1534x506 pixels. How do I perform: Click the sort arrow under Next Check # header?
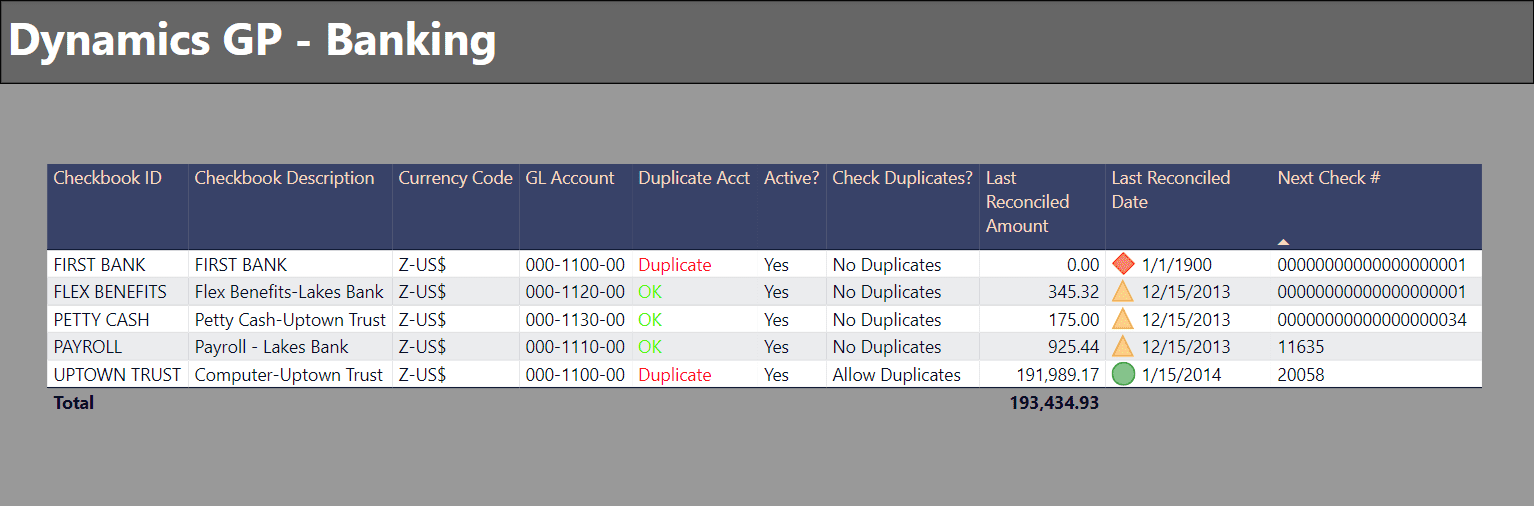pyautogui.click(x=1283, y=242)
